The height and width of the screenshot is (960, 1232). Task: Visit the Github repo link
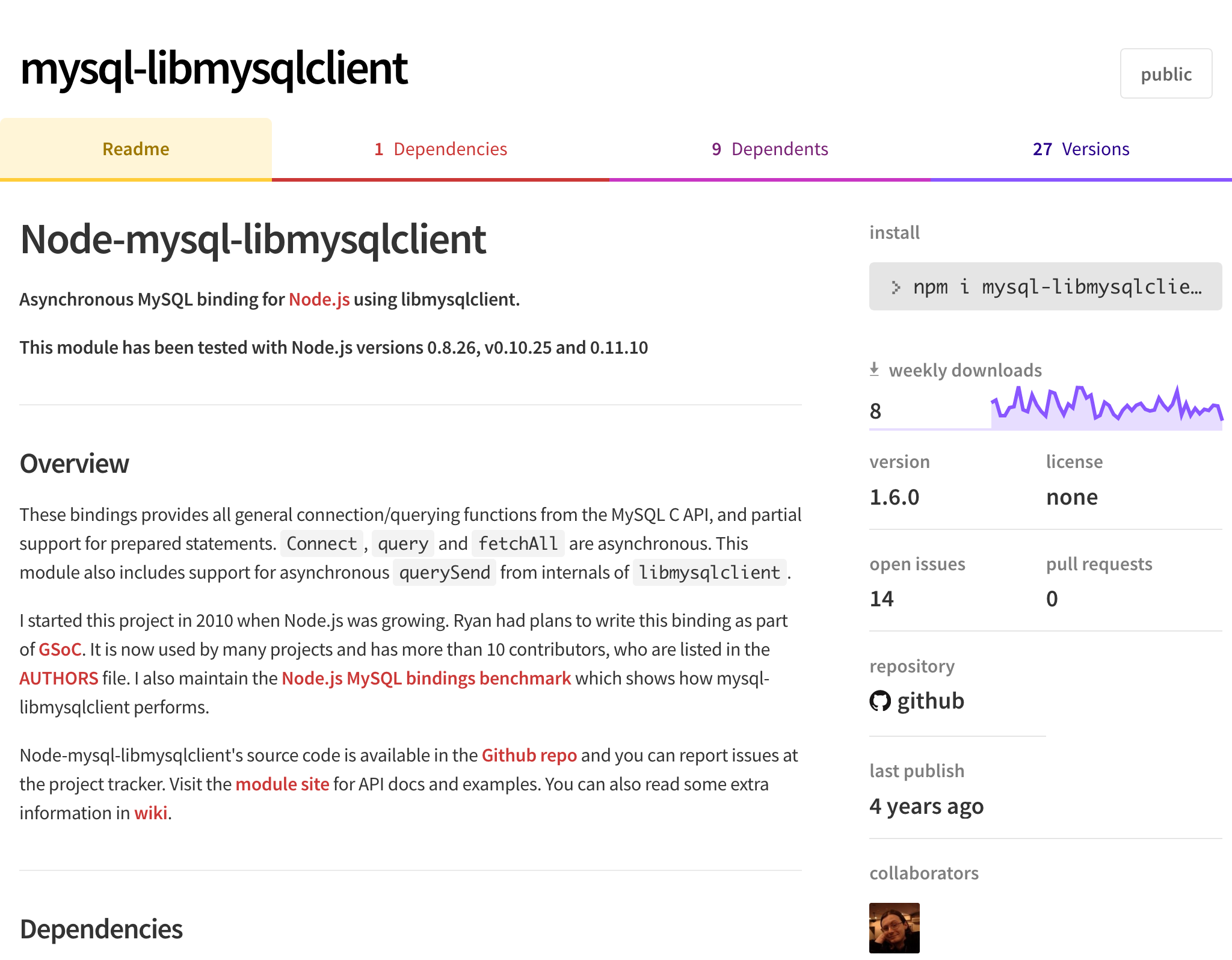[x=529, y=755]
